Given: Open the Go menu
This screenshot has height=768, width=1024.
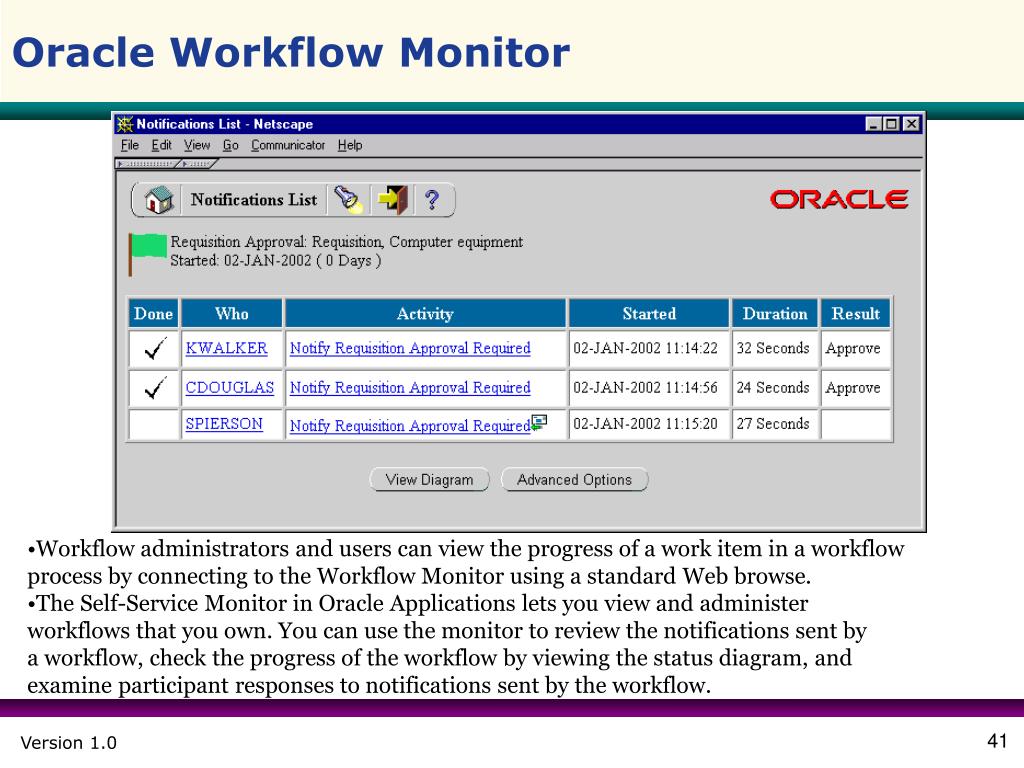Looking at the screenshot, I should (x=231, y=145).
